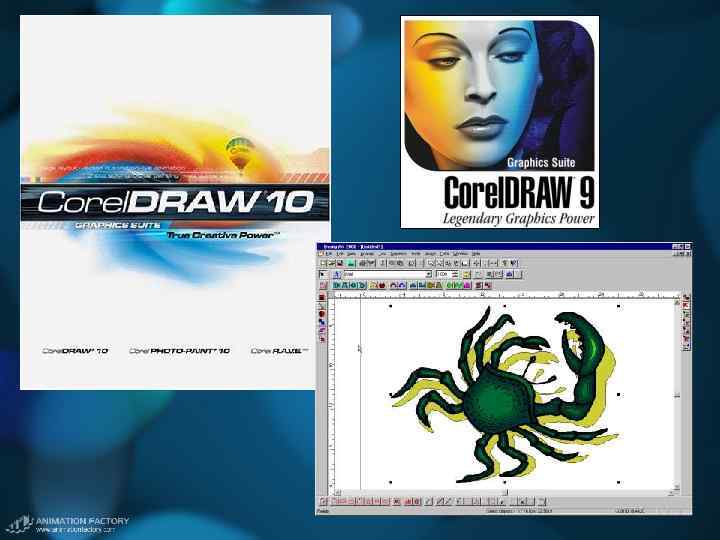Click the bottom-center selection handle below crab
This screenshot has height=540, width=720.
505,482
